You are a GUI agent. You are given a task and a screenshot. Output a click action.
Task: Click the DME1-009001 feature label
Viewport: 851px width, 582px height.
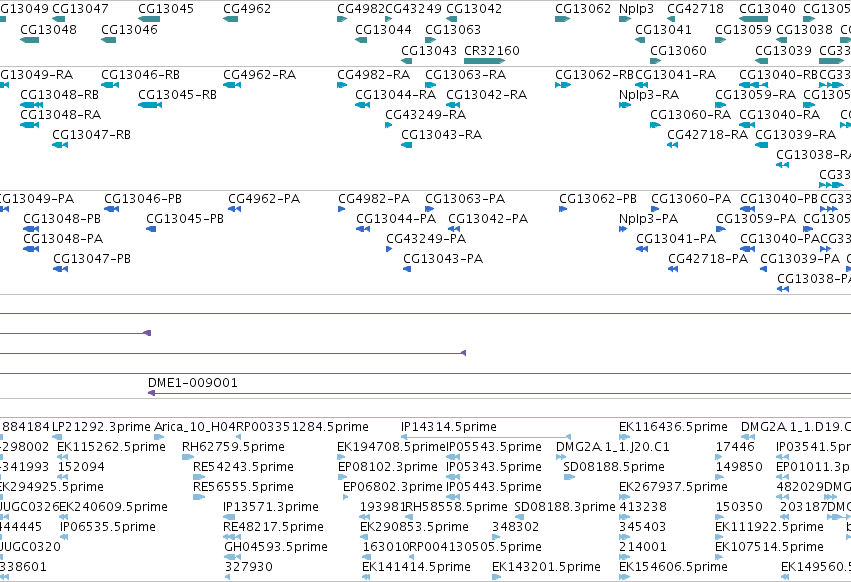pos(193,383)
